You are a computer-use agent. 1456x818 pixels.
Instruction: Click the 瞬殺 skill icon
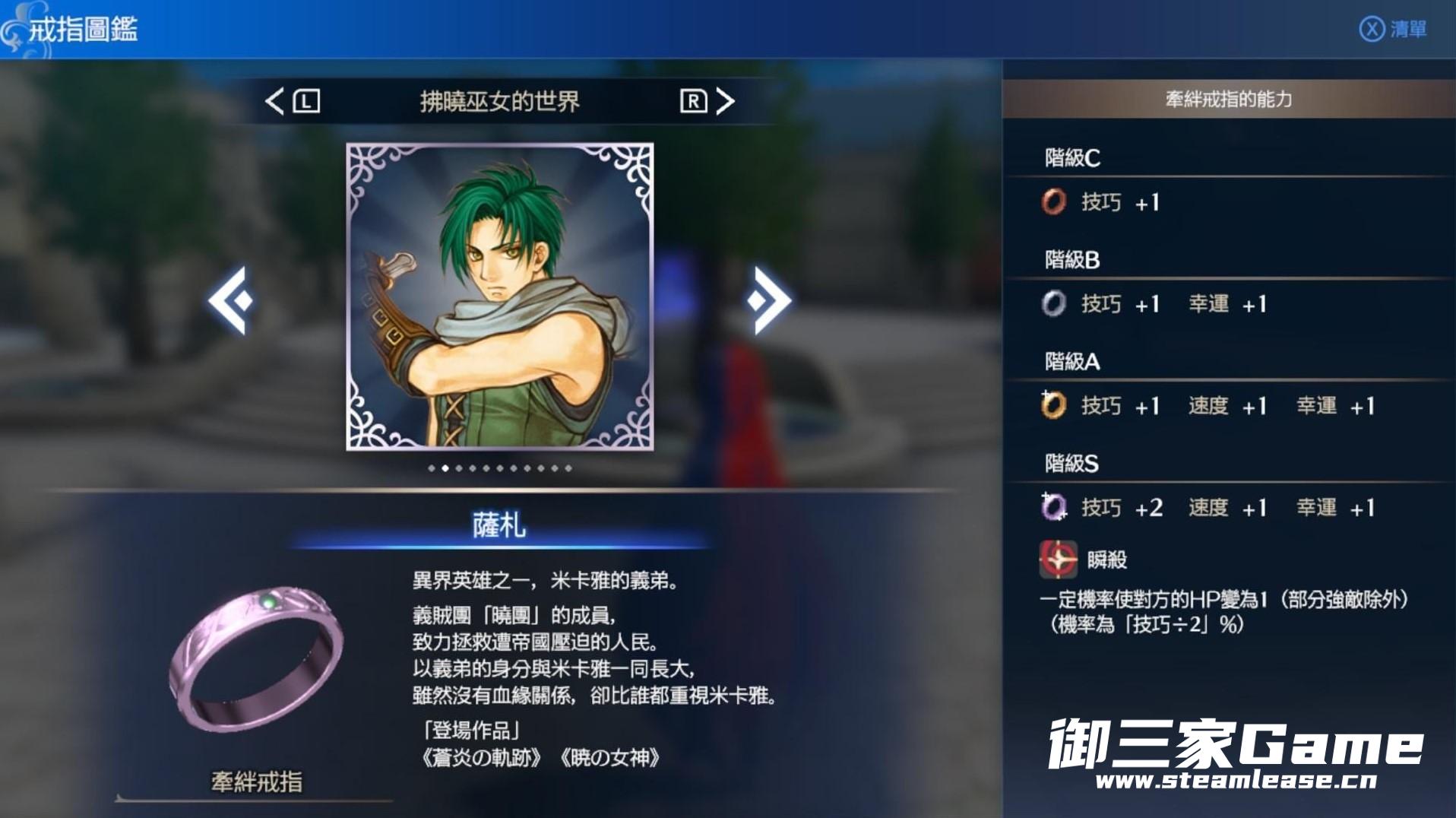pos(1058,560)
